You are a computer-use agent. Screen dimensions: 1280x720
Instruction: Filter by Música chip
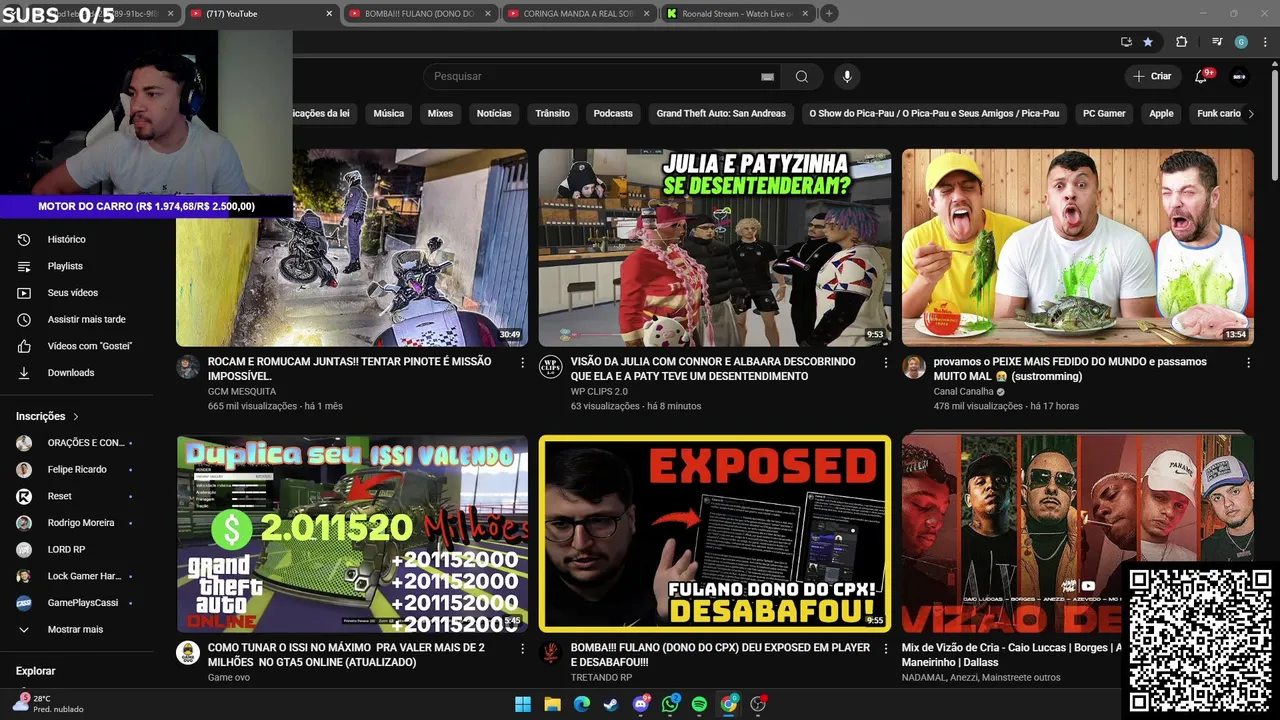click(x=389, y=114)
